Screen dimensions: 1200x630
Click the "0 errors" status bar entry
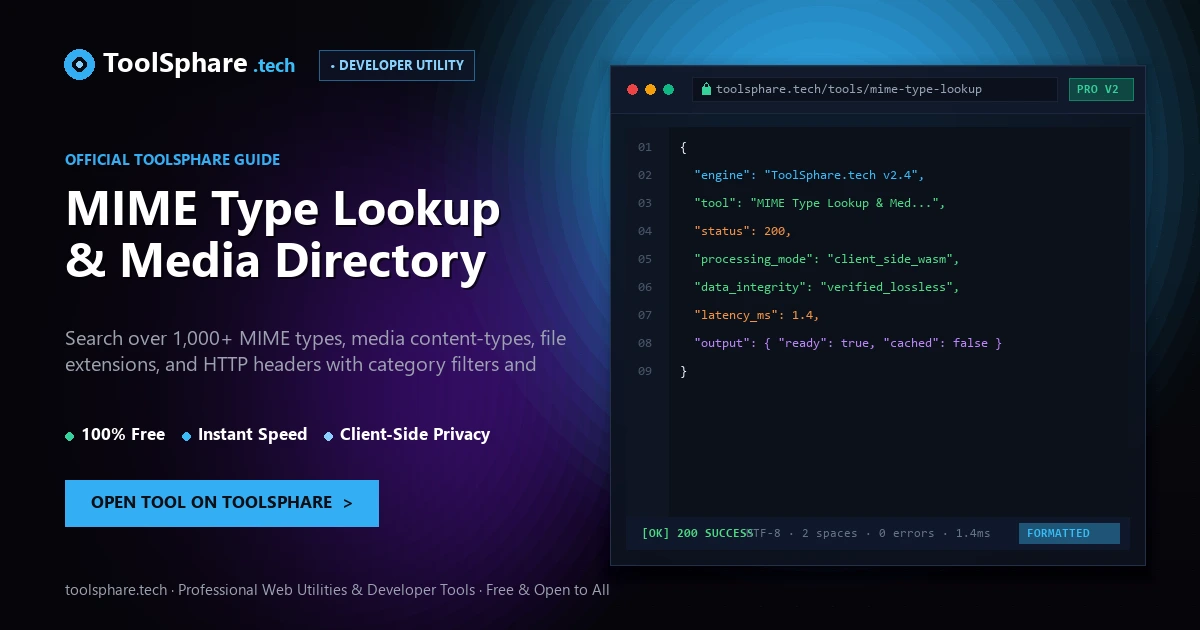click(906, 533)
